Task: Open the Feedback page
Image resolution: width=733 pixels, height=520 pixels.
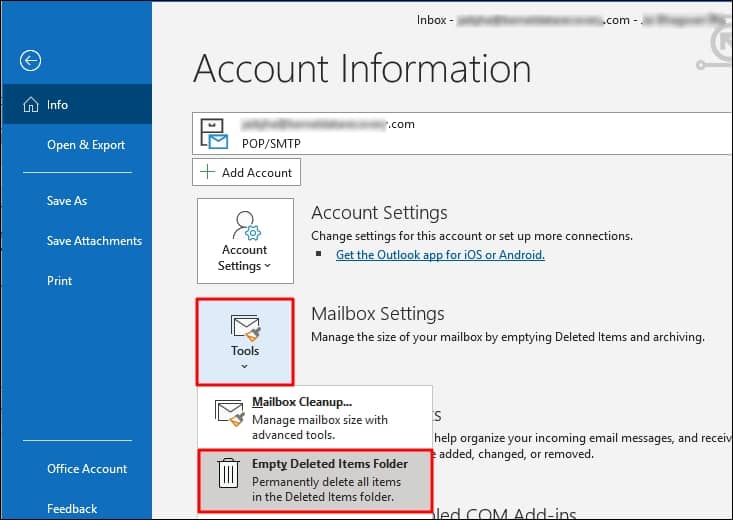Action: pos(72,508)
